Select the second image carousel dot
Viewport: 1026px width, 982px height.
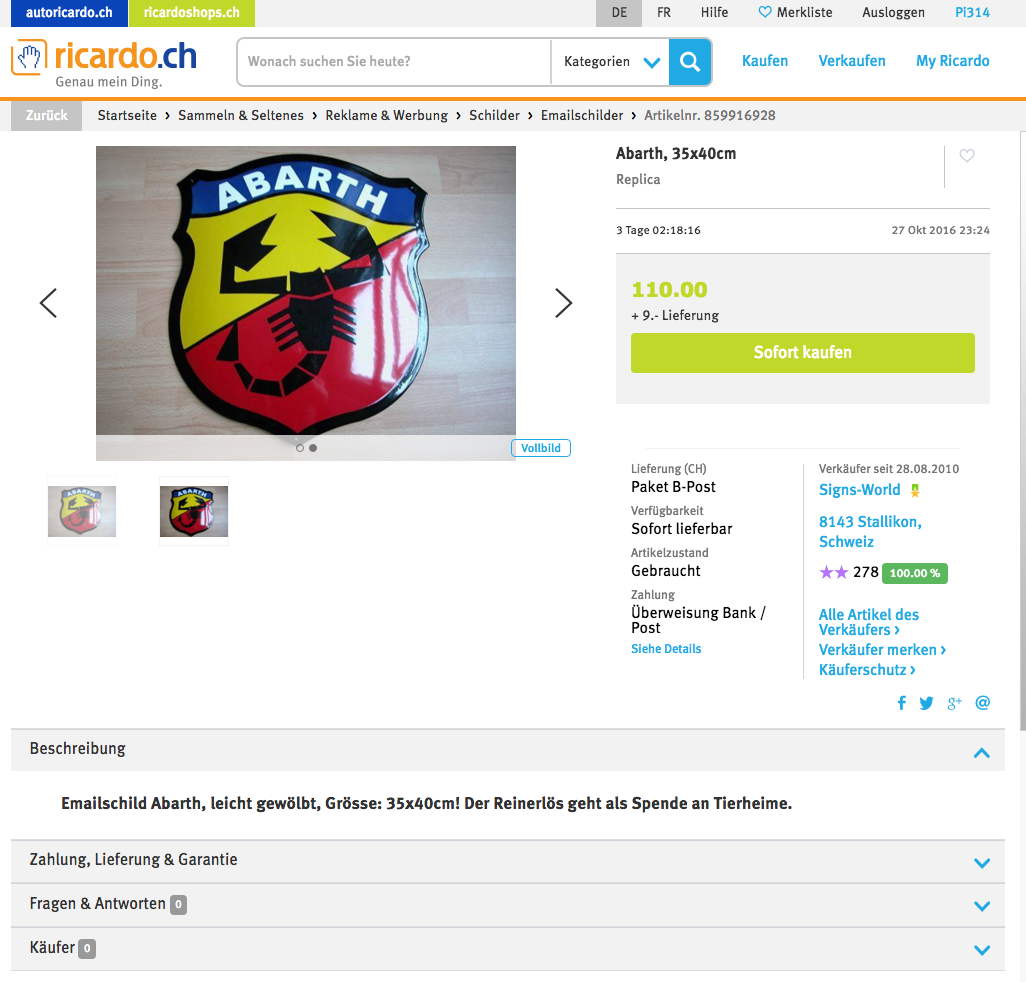(313, 448)
